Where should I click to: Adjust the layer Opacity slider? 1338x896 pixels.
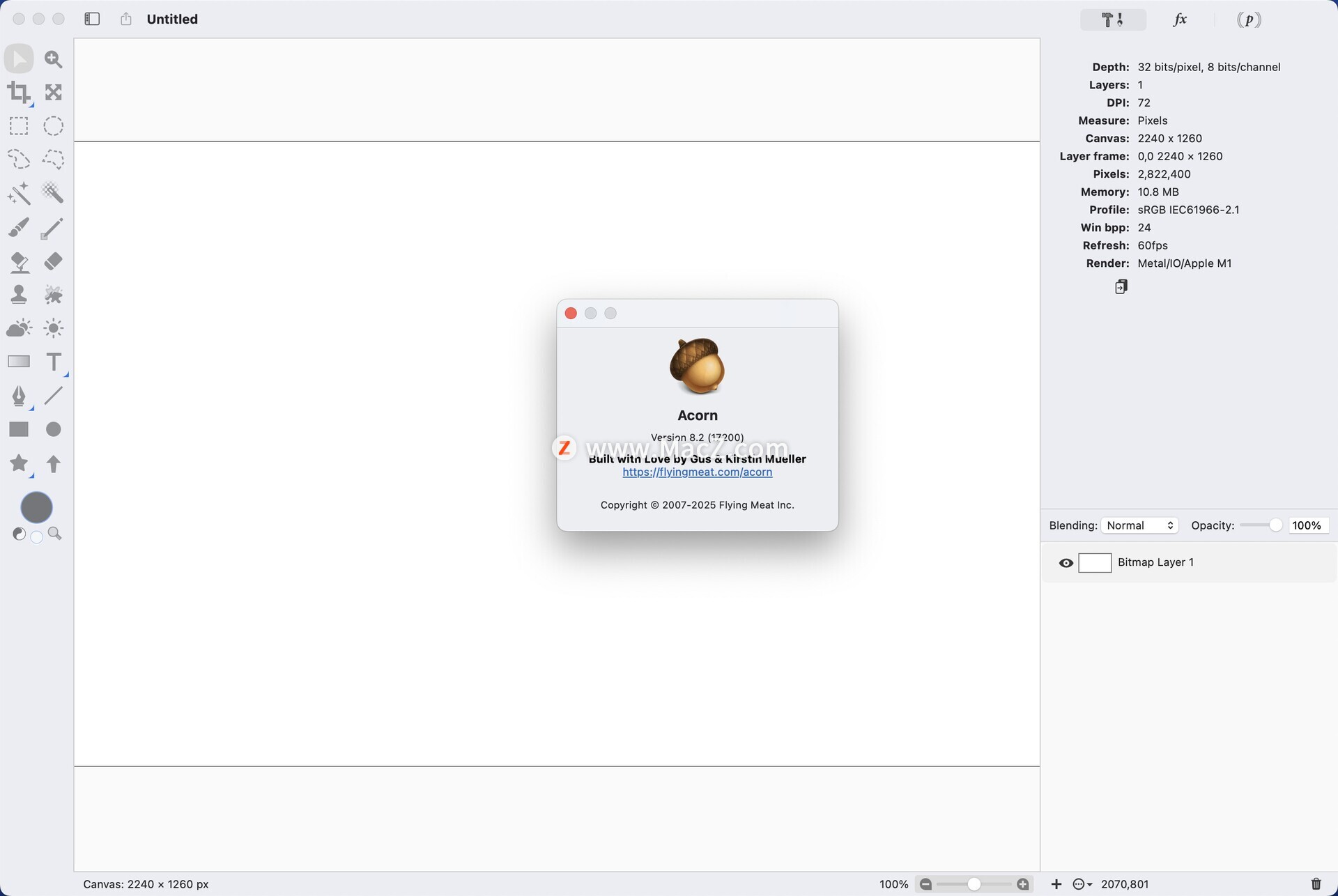tap(1261, 525)
